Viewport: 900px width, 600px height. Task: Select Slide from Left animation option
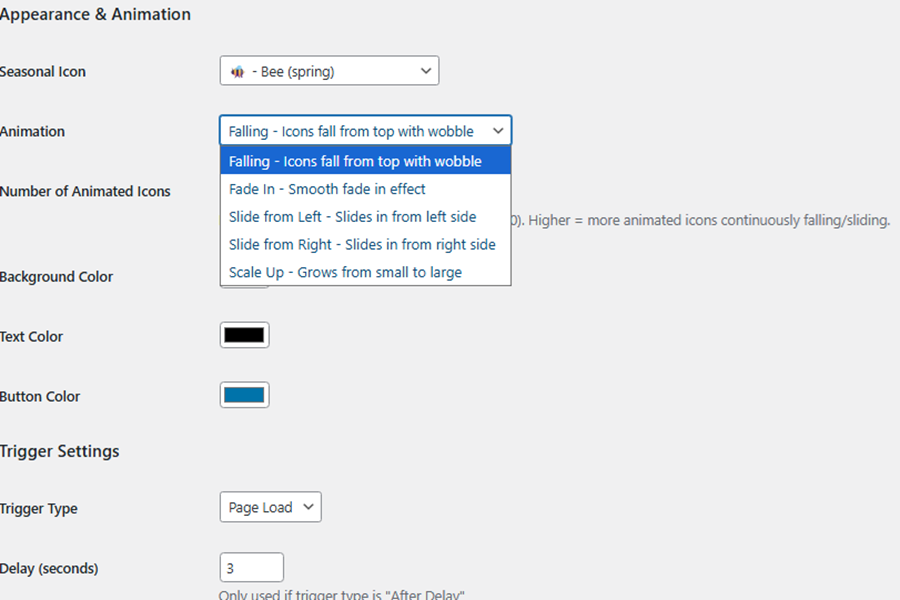tap(366, 216)
